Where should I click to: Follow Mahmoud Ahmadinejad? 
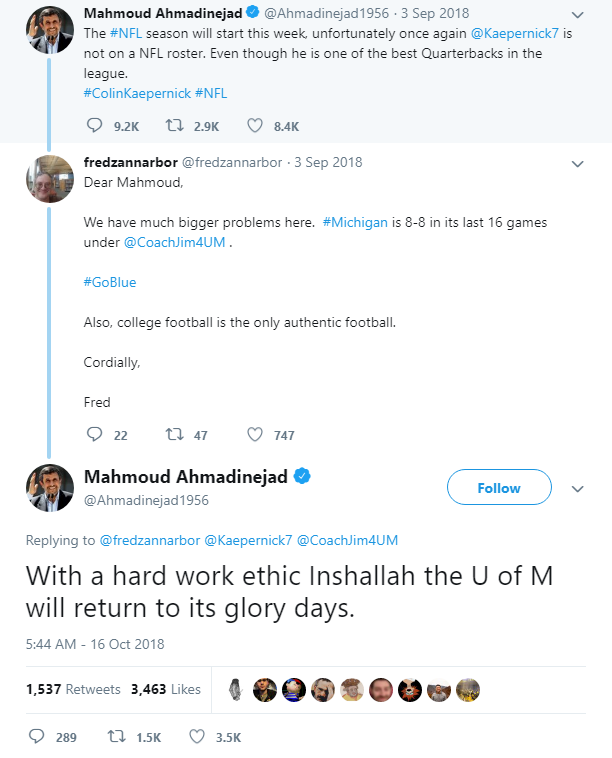pyautogui.click(x=499, y=487)
